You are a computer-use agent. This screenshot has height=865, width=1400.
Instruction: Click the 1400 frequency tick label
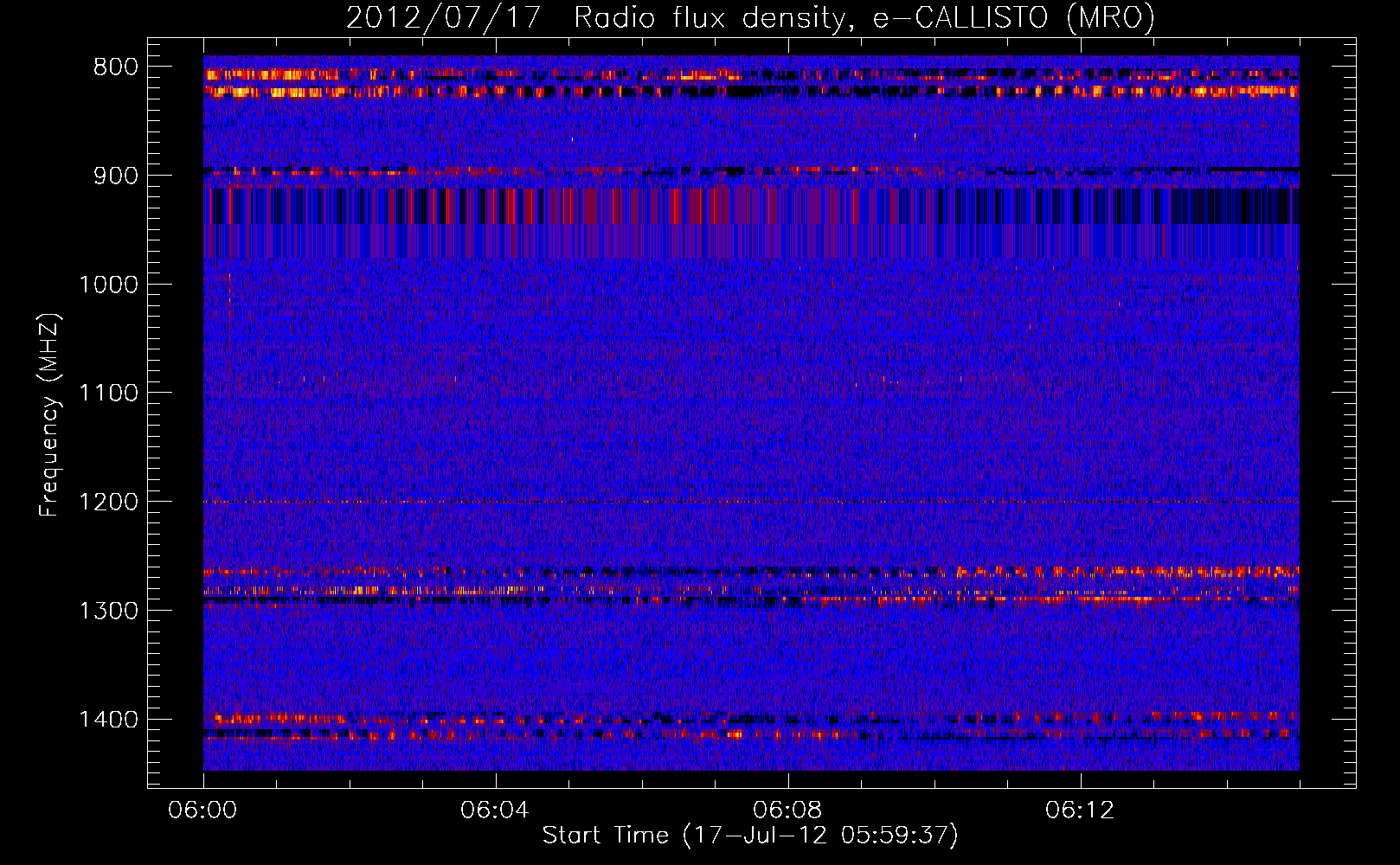pos(109,719)
